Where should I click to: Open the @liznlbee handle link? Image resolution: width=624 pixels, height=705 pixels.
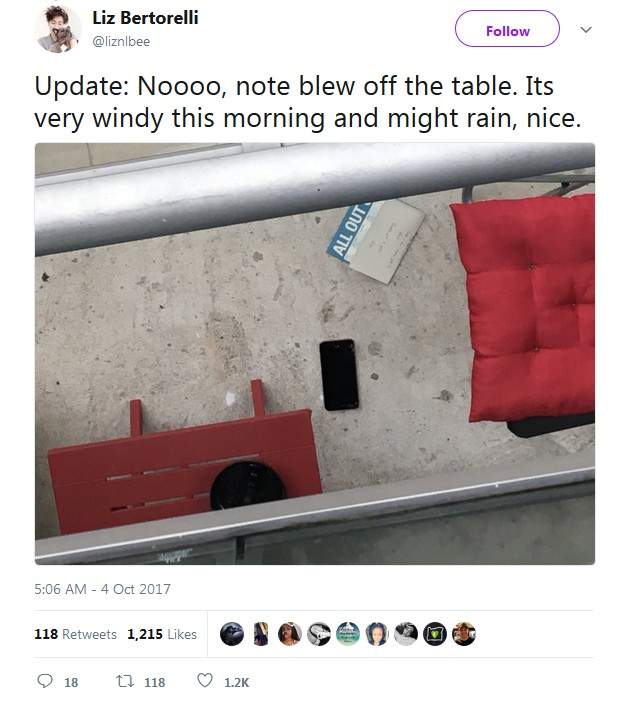click(121, 41)
